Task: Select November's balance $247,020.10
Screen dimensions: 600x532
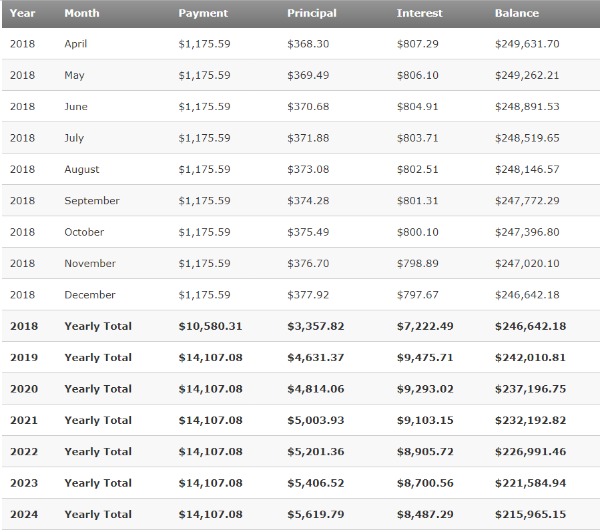Action: [527, 264]
